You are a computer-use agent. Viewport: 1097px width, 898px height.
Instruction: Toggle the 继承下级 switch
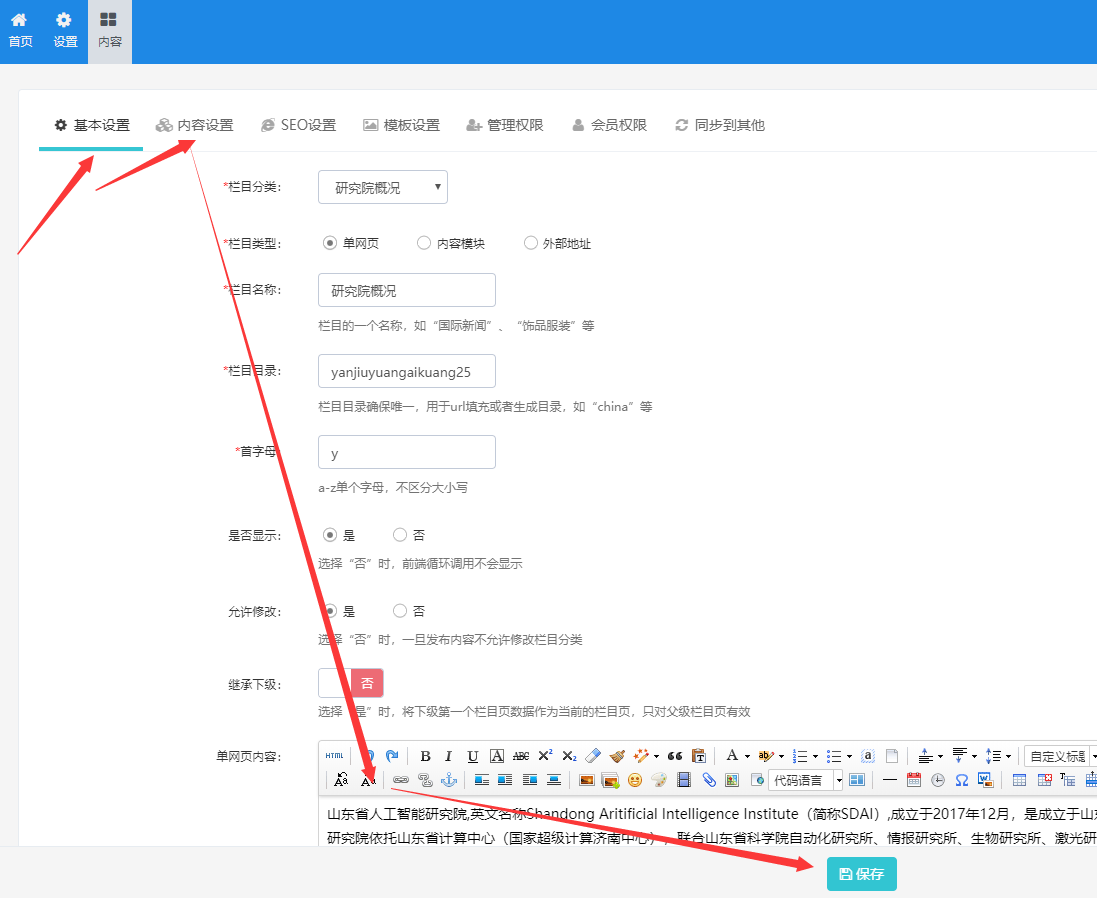(351, 683)
